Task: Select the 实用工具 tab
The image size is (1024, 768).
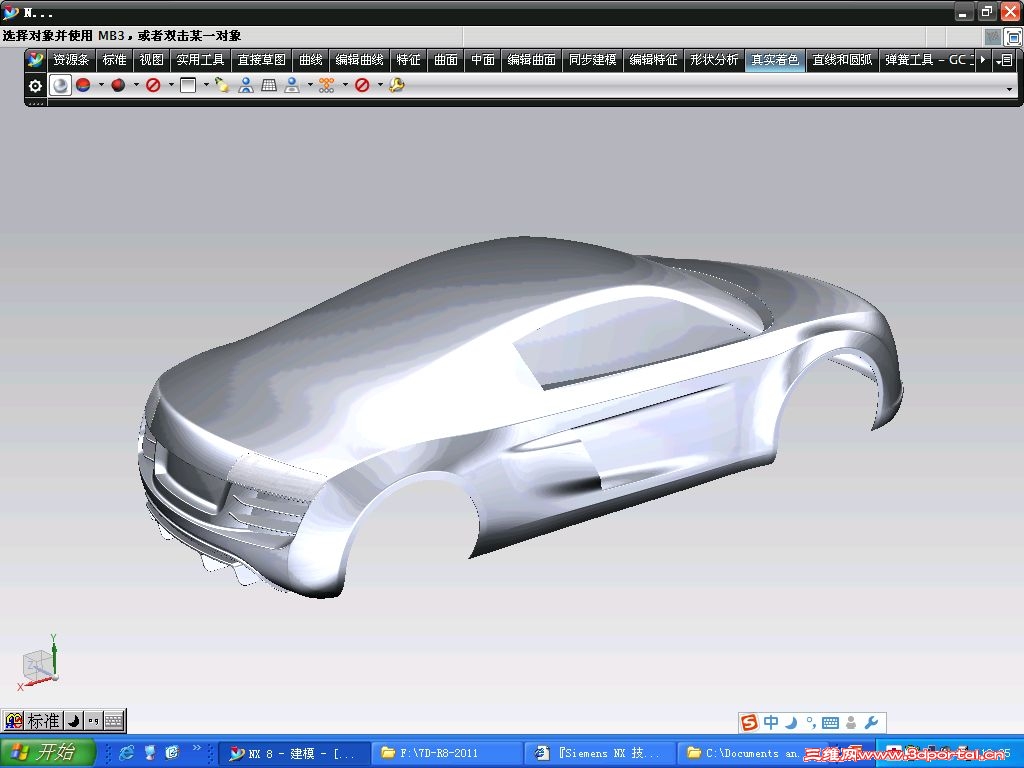Action: coord(200,60)
